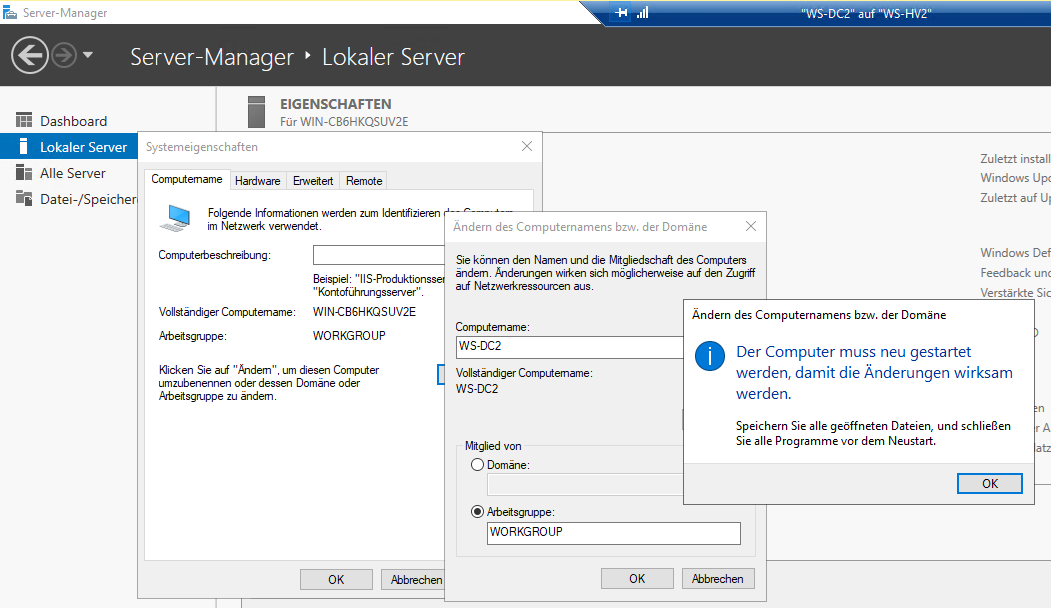Confirm restart message with OK button
This screenshot has height=608, width=1051.
pos(989,483)
